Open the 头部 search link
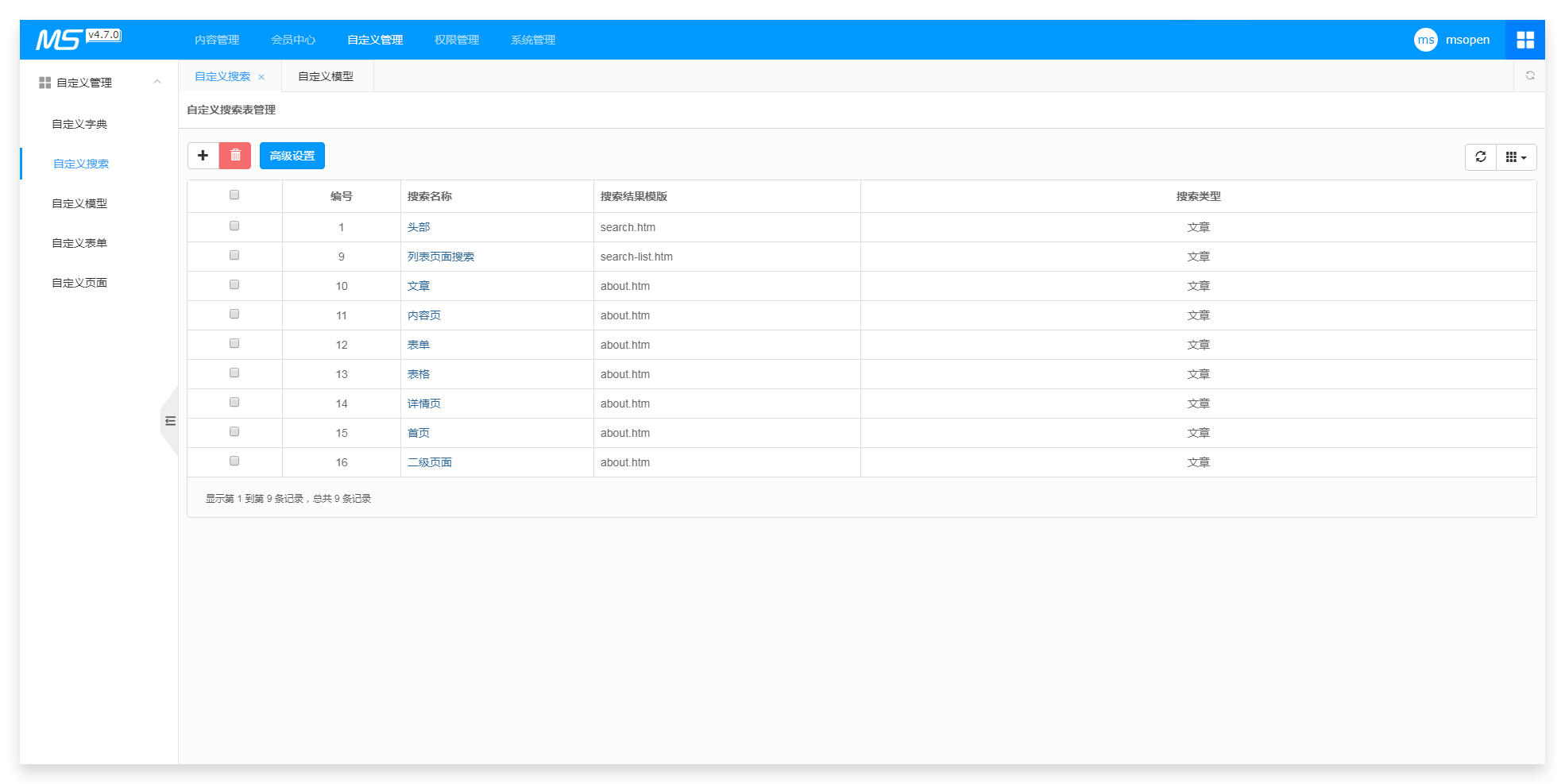 click(419, 227)
